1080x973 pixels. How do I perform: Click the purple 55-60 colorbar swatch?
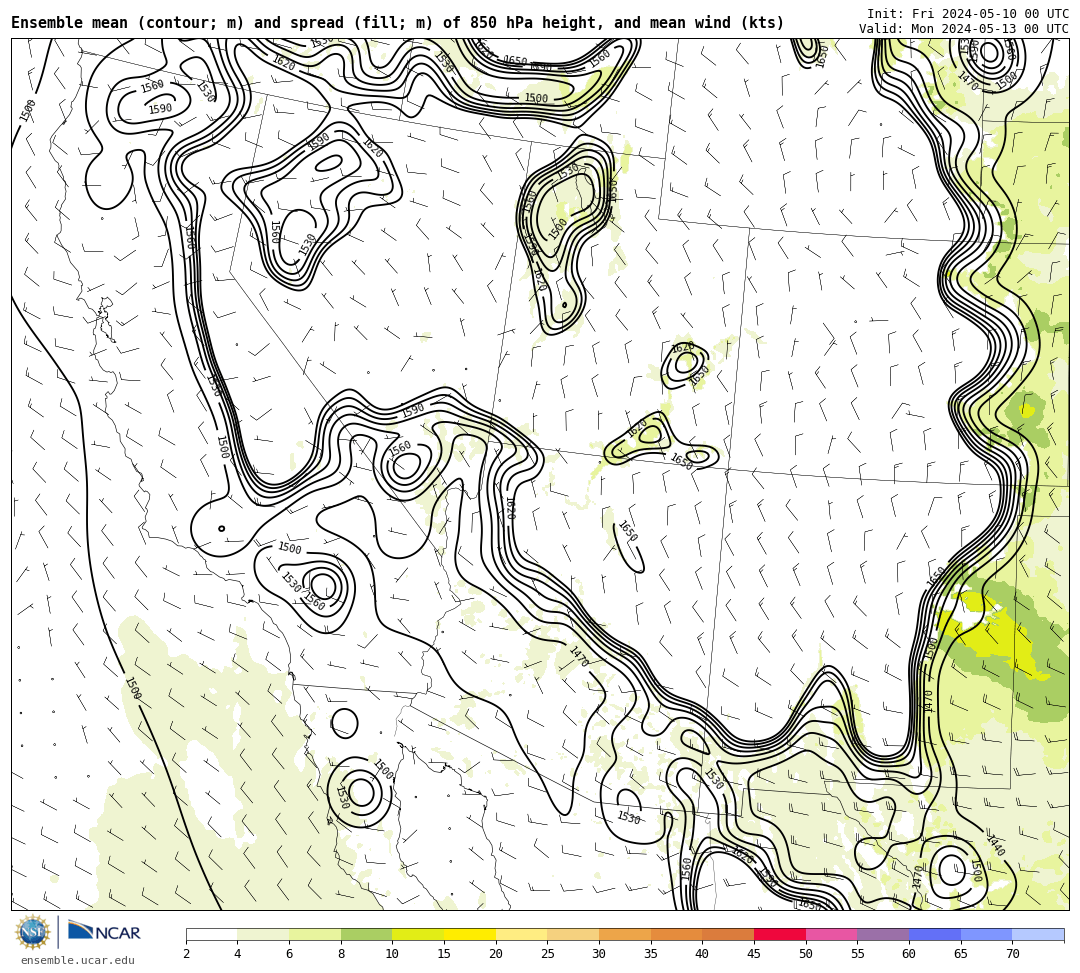click(883, 934)
